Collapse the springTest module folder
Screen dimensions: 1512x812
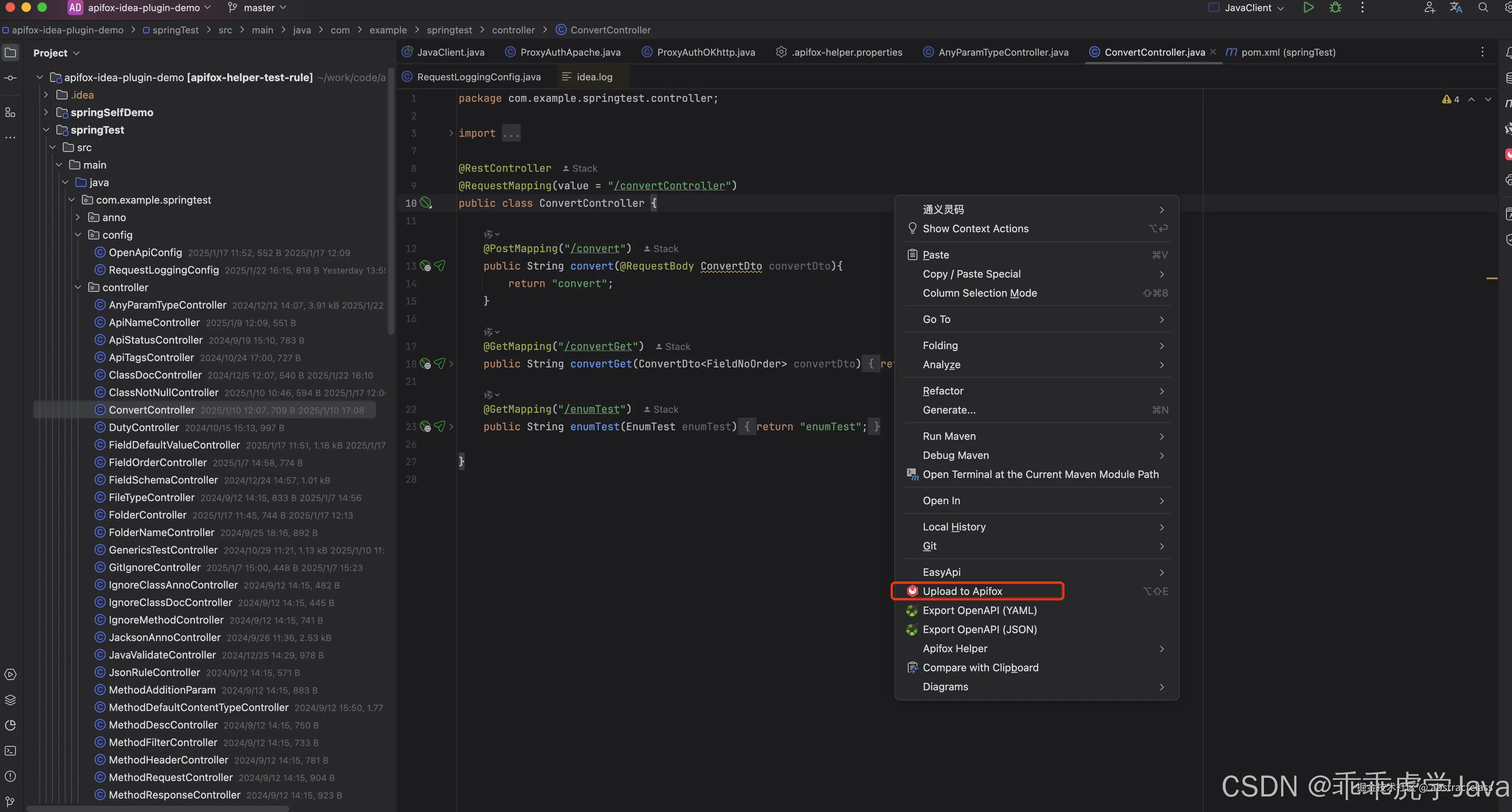click(47, 130)
